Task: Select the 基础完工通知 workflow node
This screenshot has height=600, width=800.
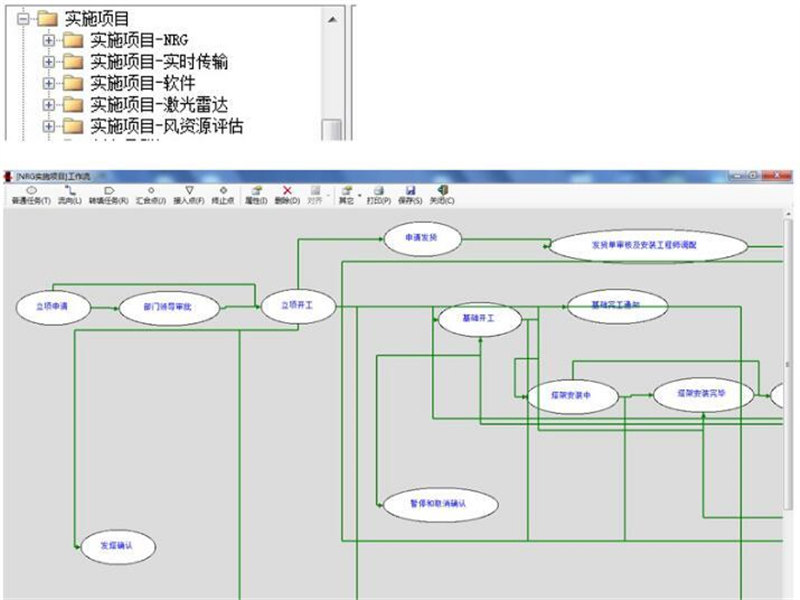Action: pyautogui.click(x=617, y=306)
